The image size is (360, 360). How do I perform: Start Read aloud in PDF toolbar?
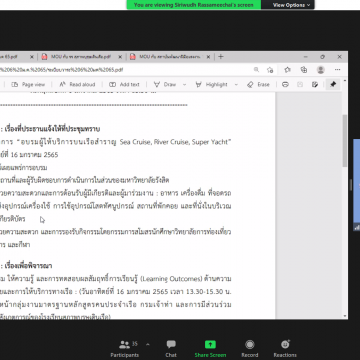pos(77,85)
